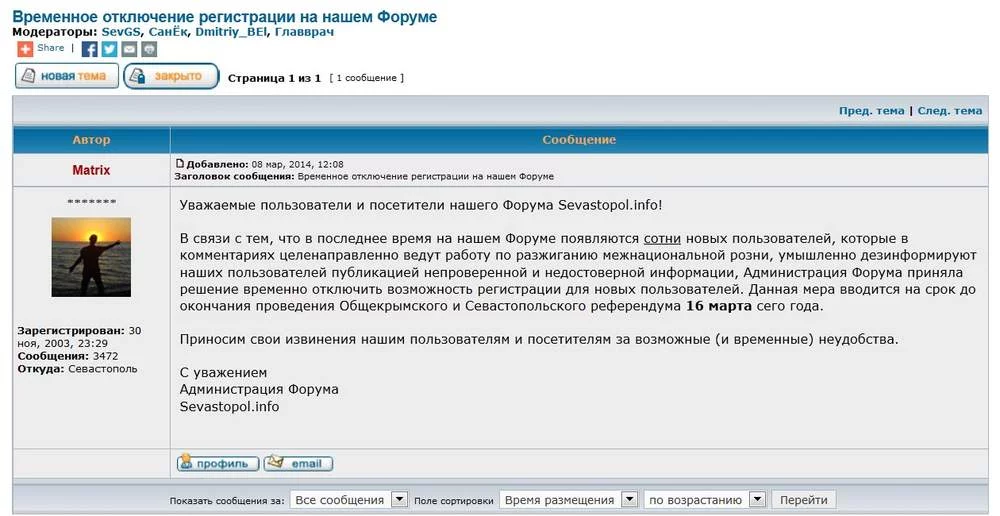Open moderator Главврач profile link
The height and width of the screenshot is (516, 1000).
[x=304, y=32]
